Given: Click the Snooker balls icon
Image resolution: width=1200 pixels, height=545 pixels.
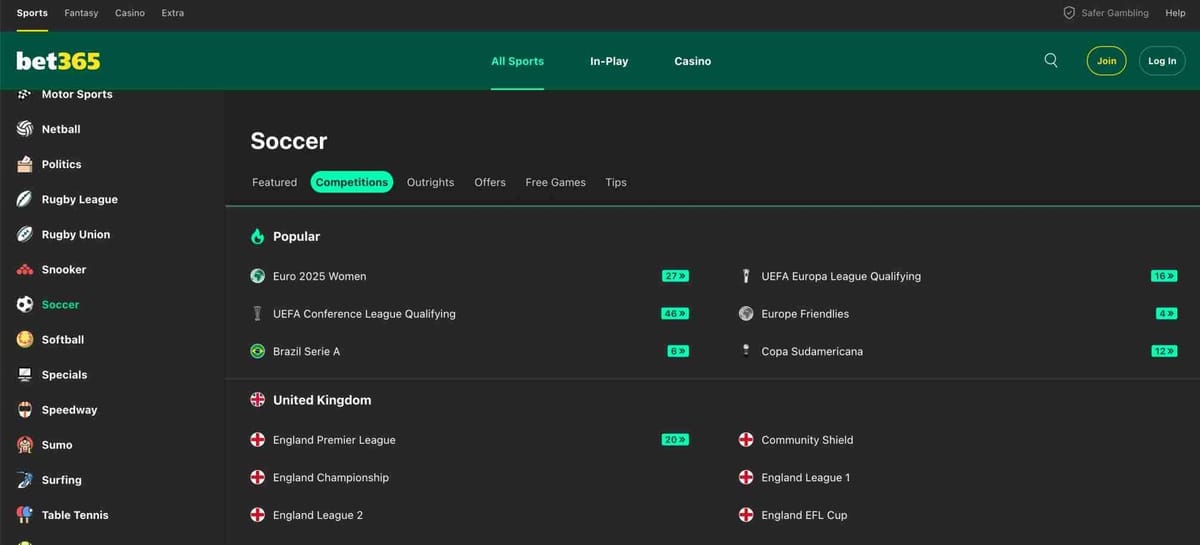Looking at the screenshot, I should [25, 269].
